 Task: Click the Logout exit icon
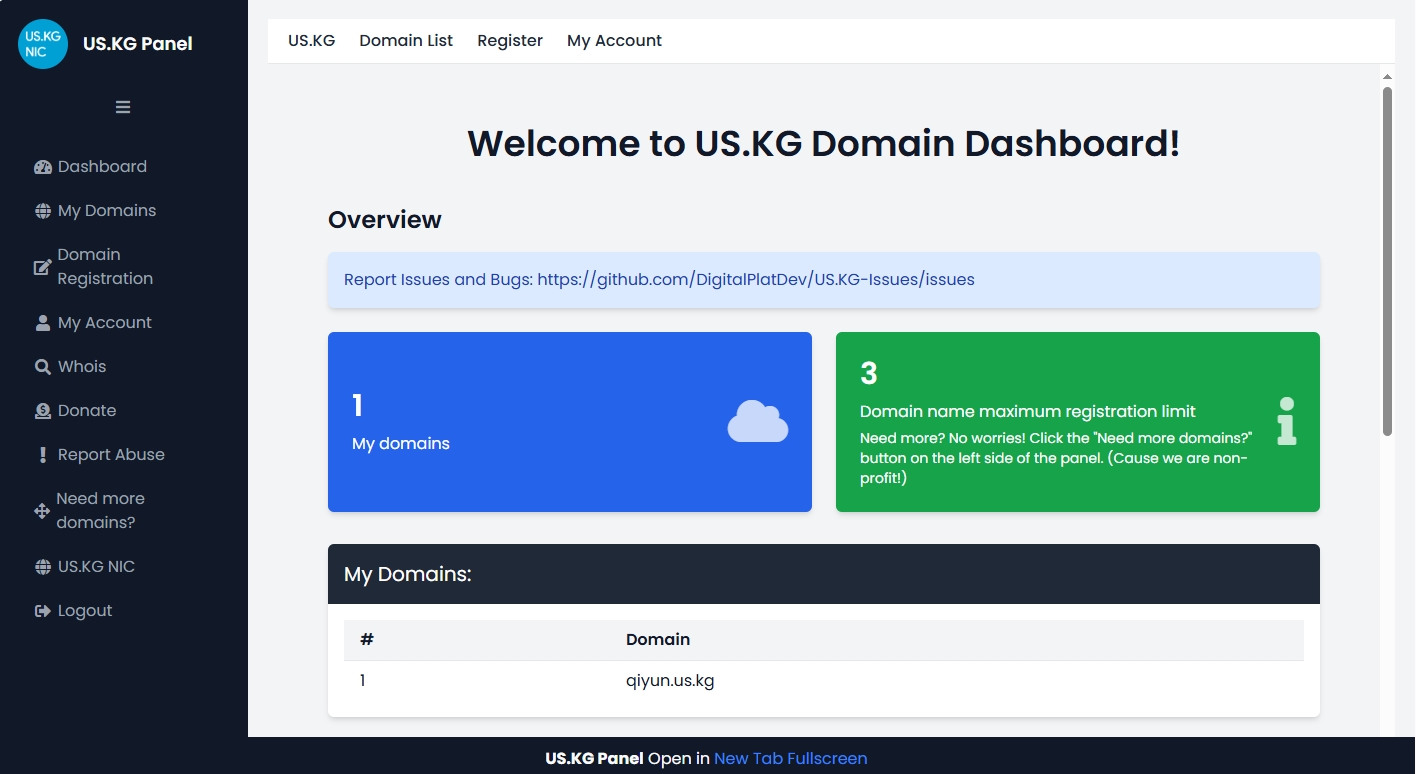point(41,610)
